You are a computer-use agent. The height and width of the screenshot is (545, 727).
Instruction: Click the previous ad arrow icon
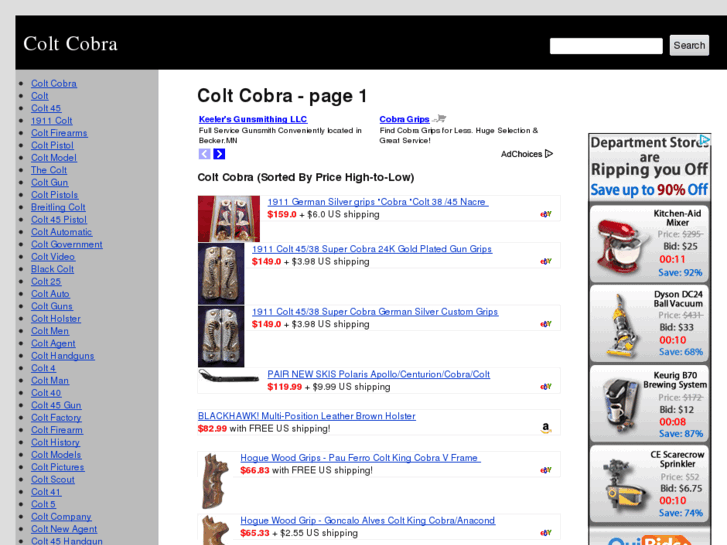tap(204, 154)
